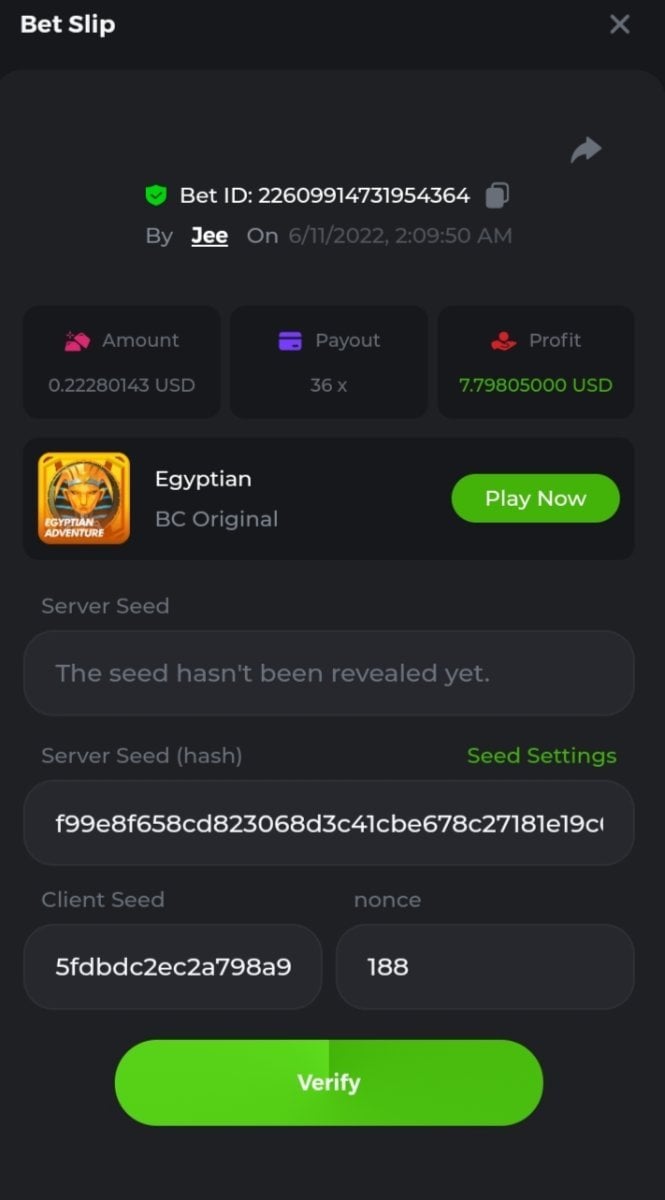Click the Client Seed input field
This screenshot has height=1200, width=665.
coord(173,967)
